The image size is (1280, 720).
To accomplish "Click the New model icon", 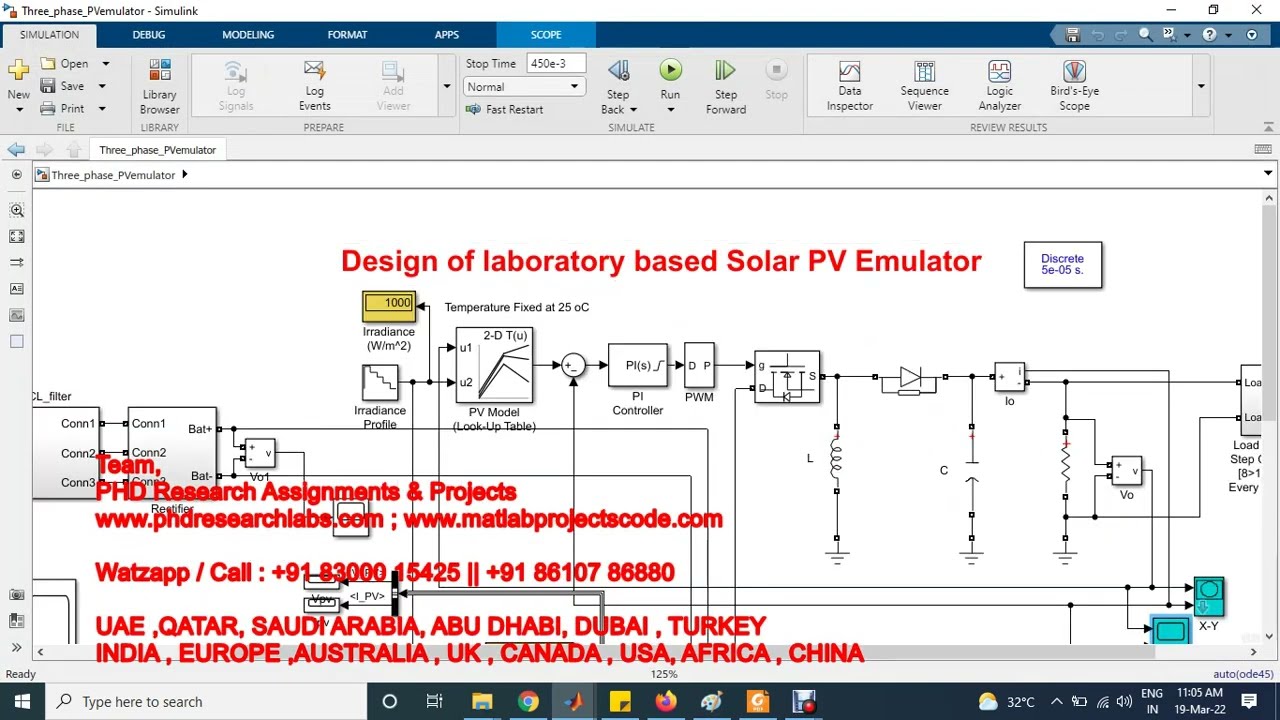I will tap(18, 70).
